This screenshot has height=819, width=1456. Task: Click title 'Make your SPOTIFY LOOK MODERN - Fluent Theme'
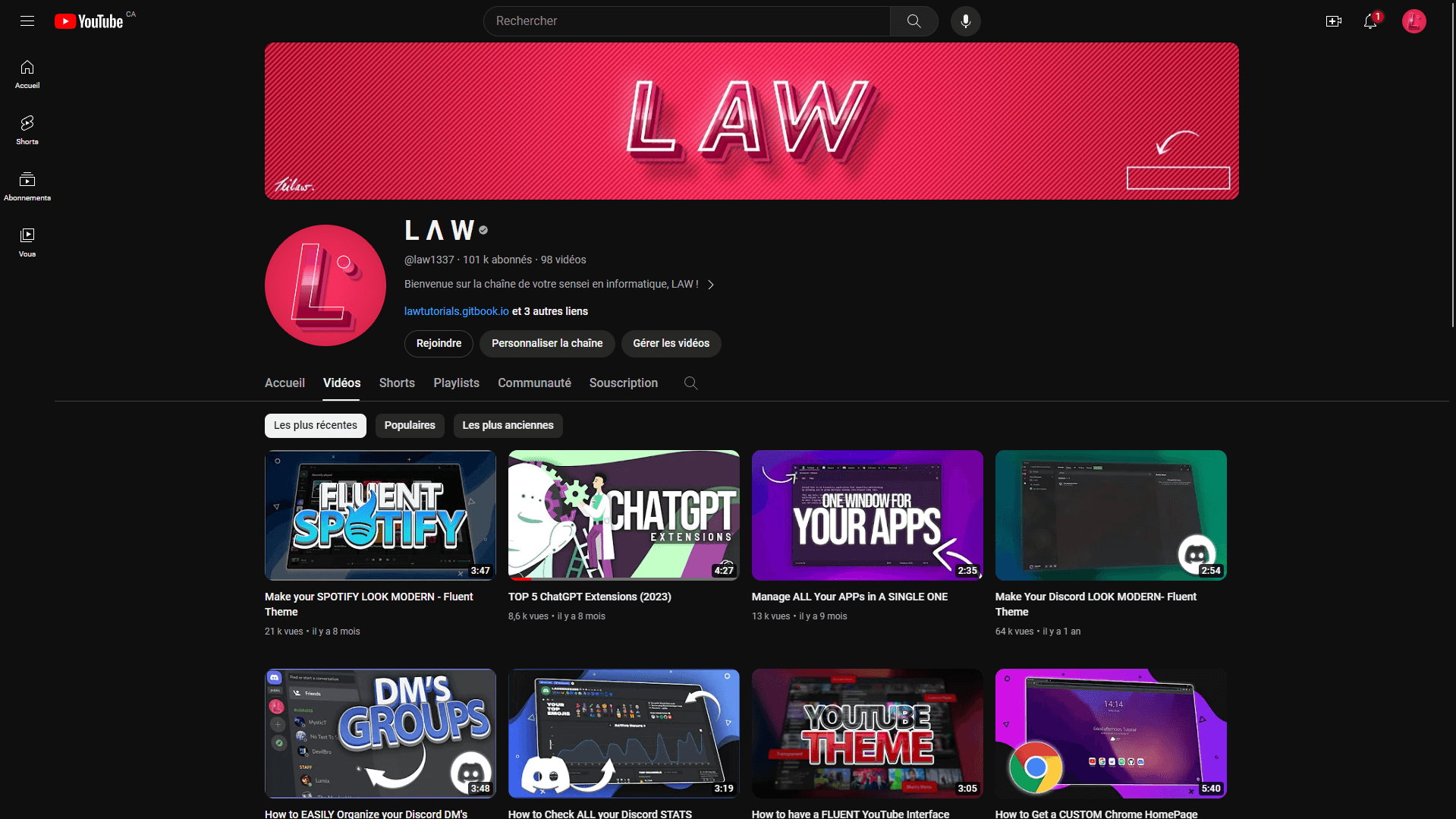tap(369, 604)
